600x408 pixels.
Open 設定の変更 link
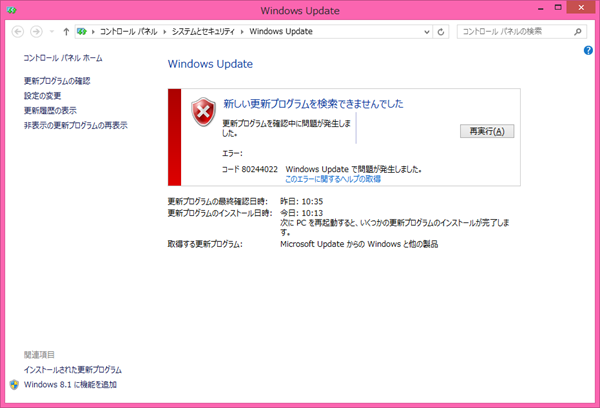pos(42,96)
